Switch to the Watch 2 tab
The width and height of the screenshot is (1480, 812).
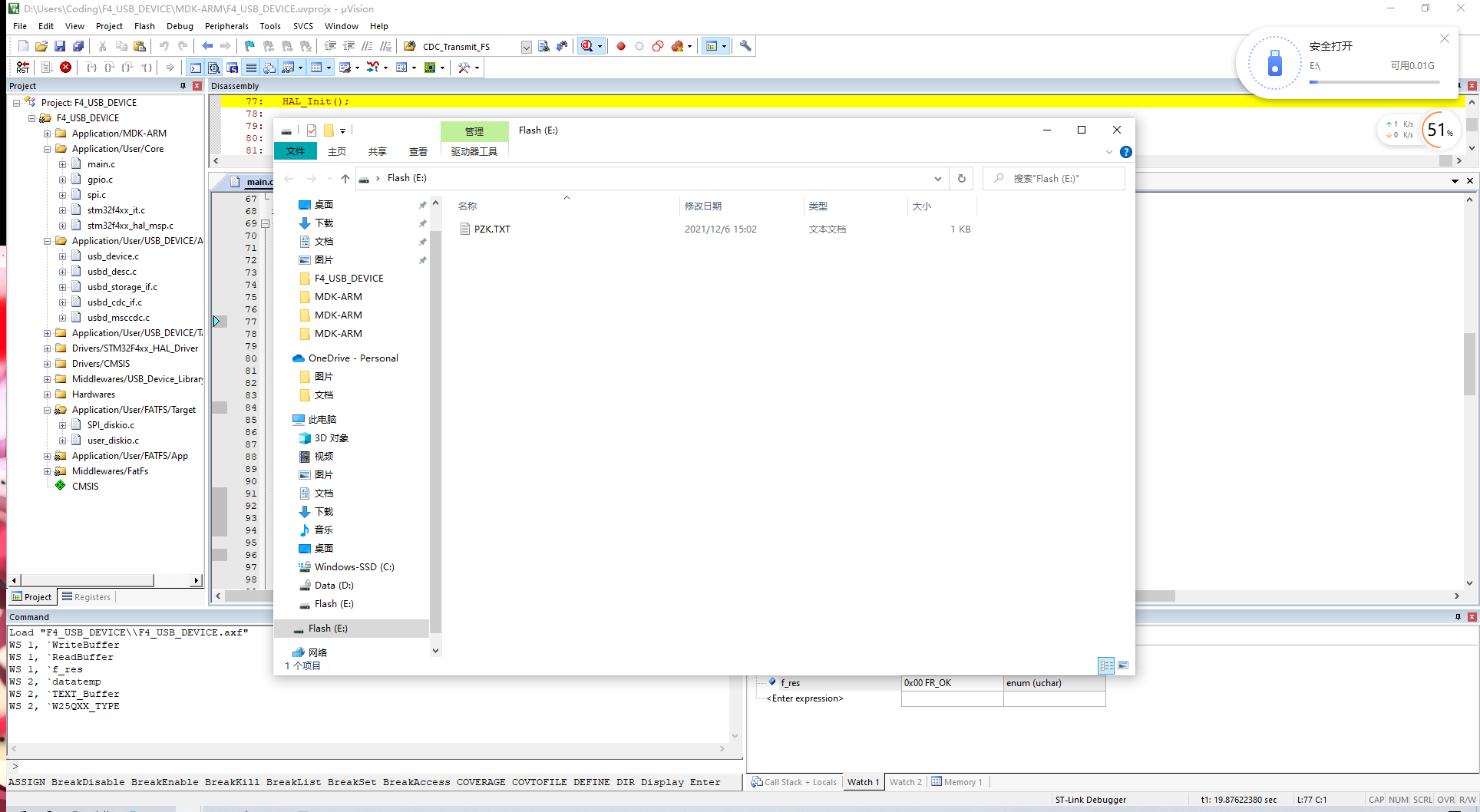click(x=906, y=782)
